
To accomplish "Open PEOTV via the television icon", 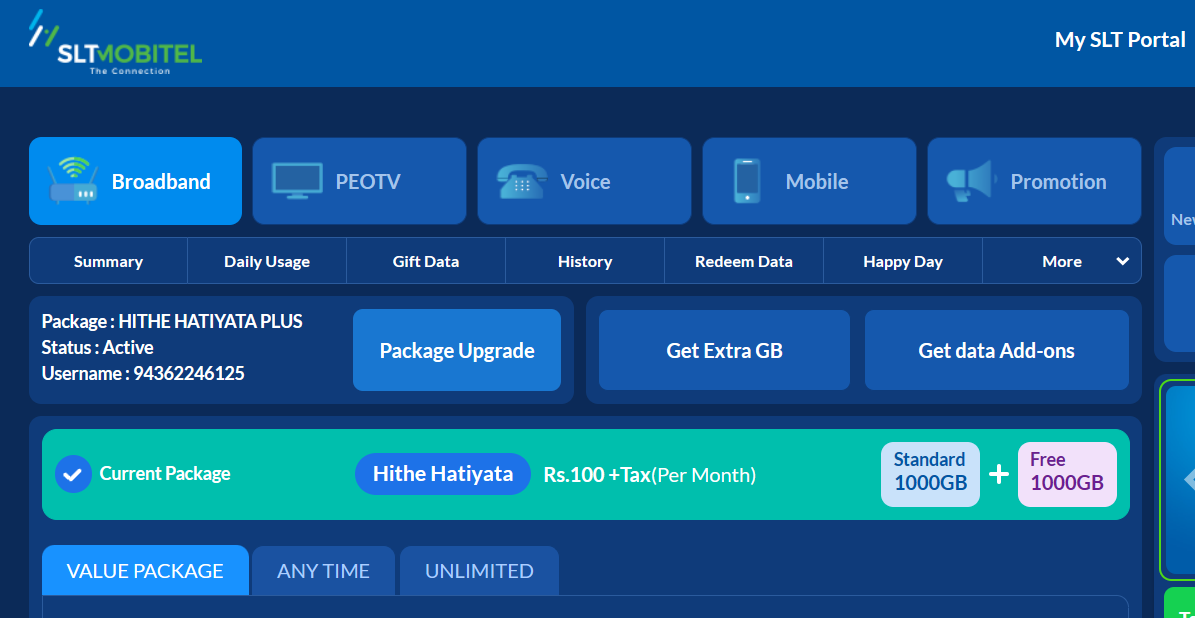I will (297, 181).
